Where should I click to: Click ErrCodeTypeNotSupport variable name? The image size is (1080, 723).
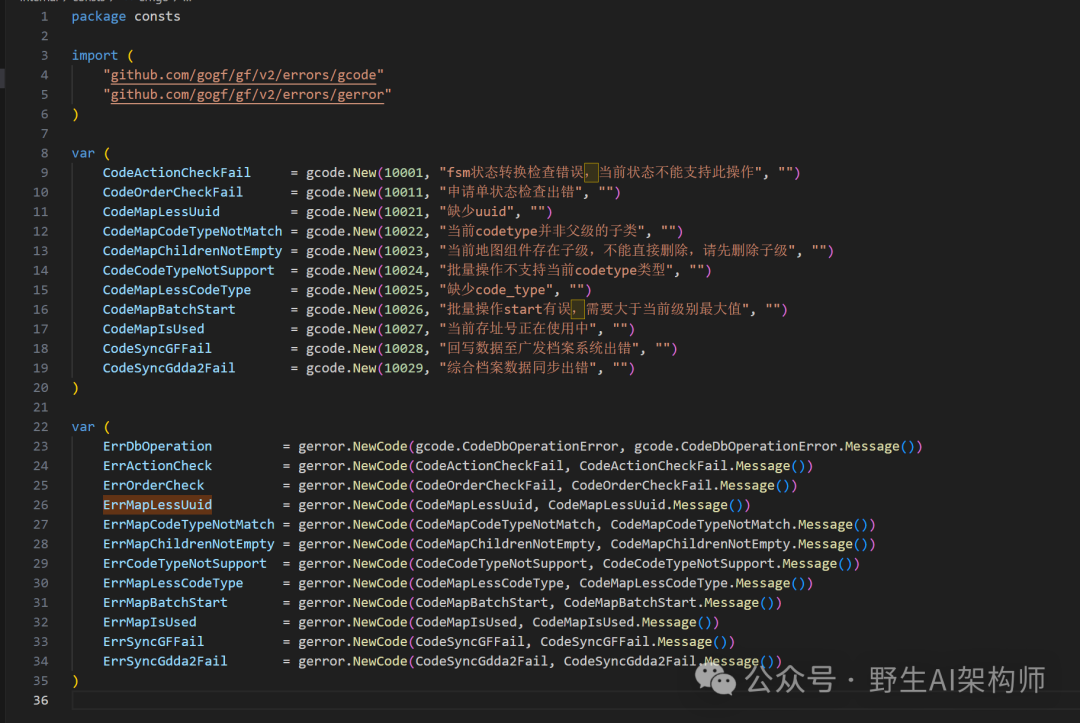184,563
